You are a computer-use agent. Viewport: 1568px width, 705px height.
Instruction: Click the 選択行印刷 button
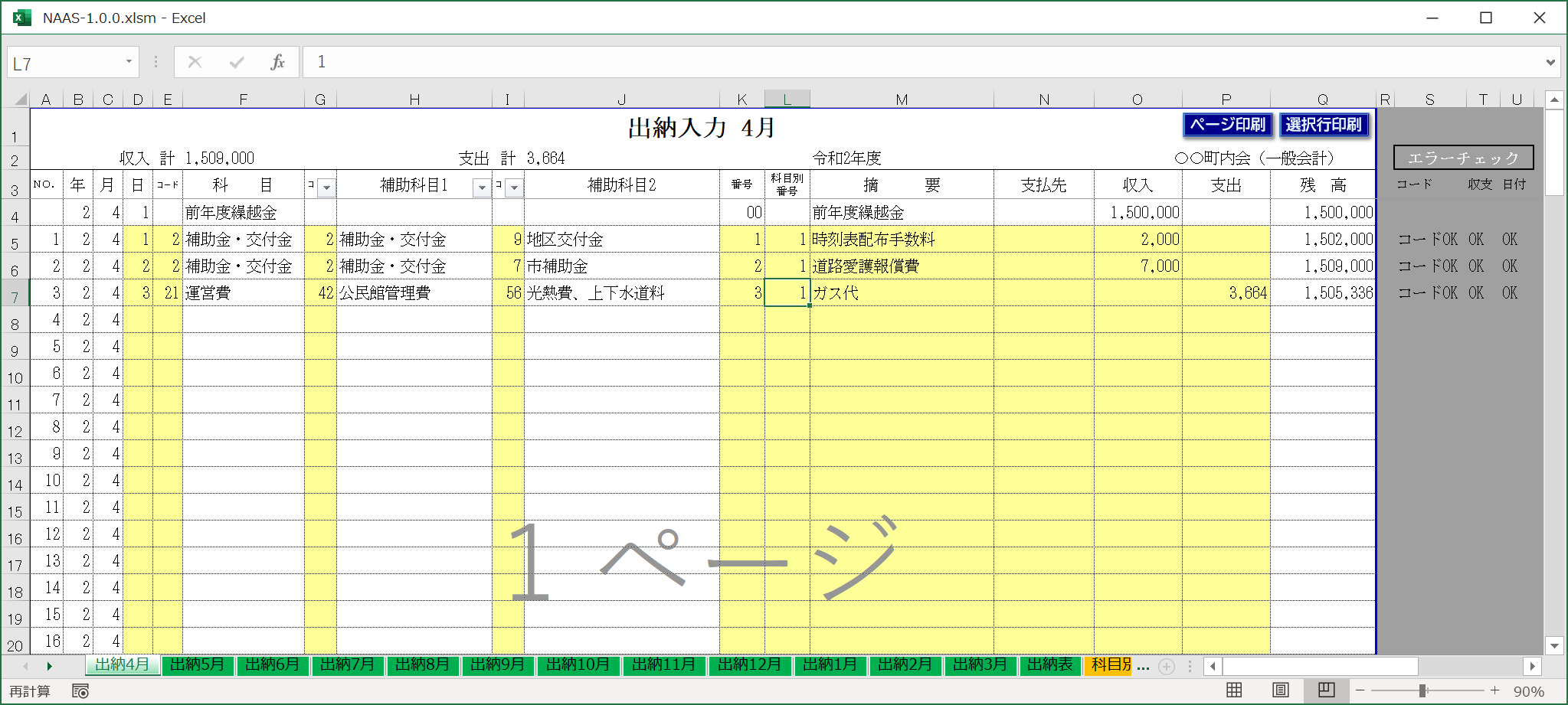click(1323, 125)
